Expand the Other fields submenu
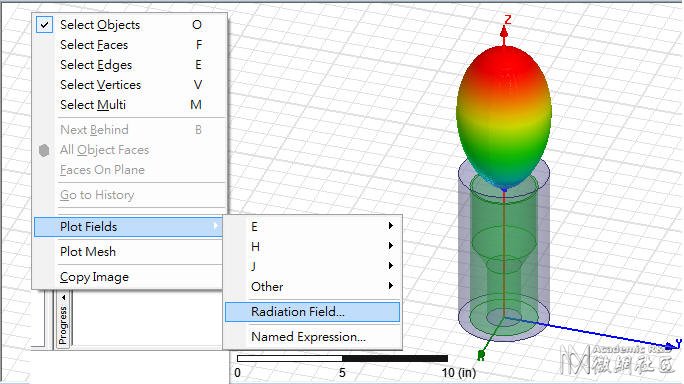 312,286
